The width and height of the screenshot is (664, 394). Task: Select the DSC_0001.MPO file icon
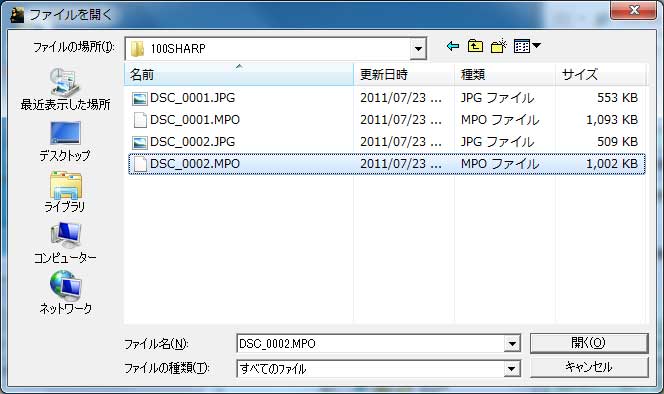pyautogui.click(x=140, y=120)
